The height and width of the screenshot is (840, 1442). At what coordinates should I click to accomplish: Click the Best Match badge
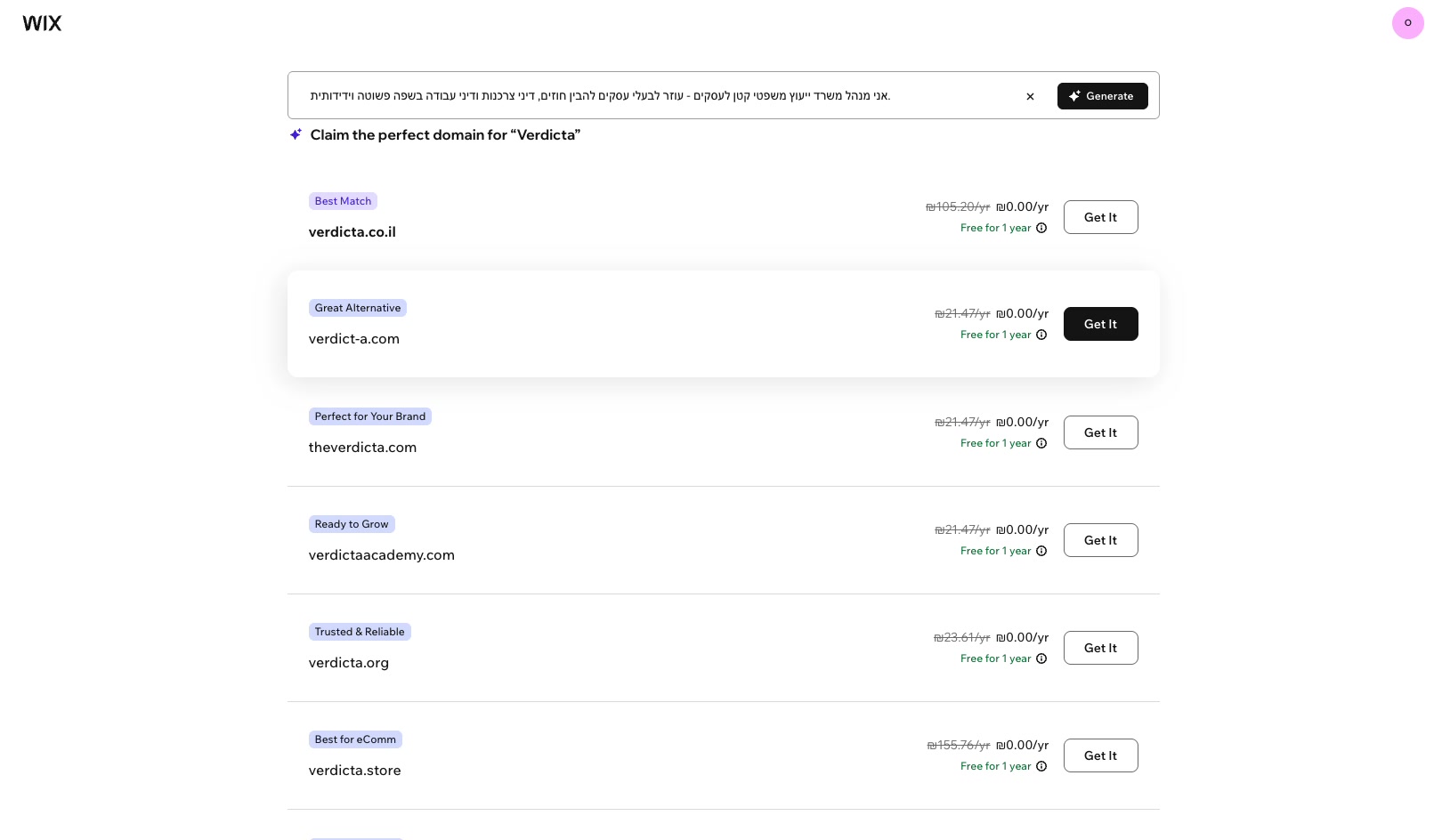(x=343, y=201)
